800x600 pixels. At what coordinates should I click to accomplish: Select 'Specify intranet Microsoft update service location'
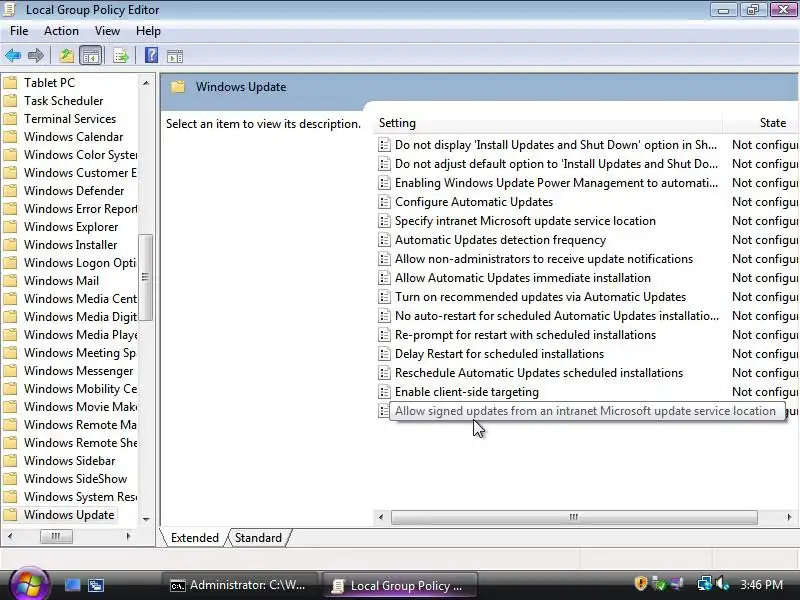tap(525, 221)
